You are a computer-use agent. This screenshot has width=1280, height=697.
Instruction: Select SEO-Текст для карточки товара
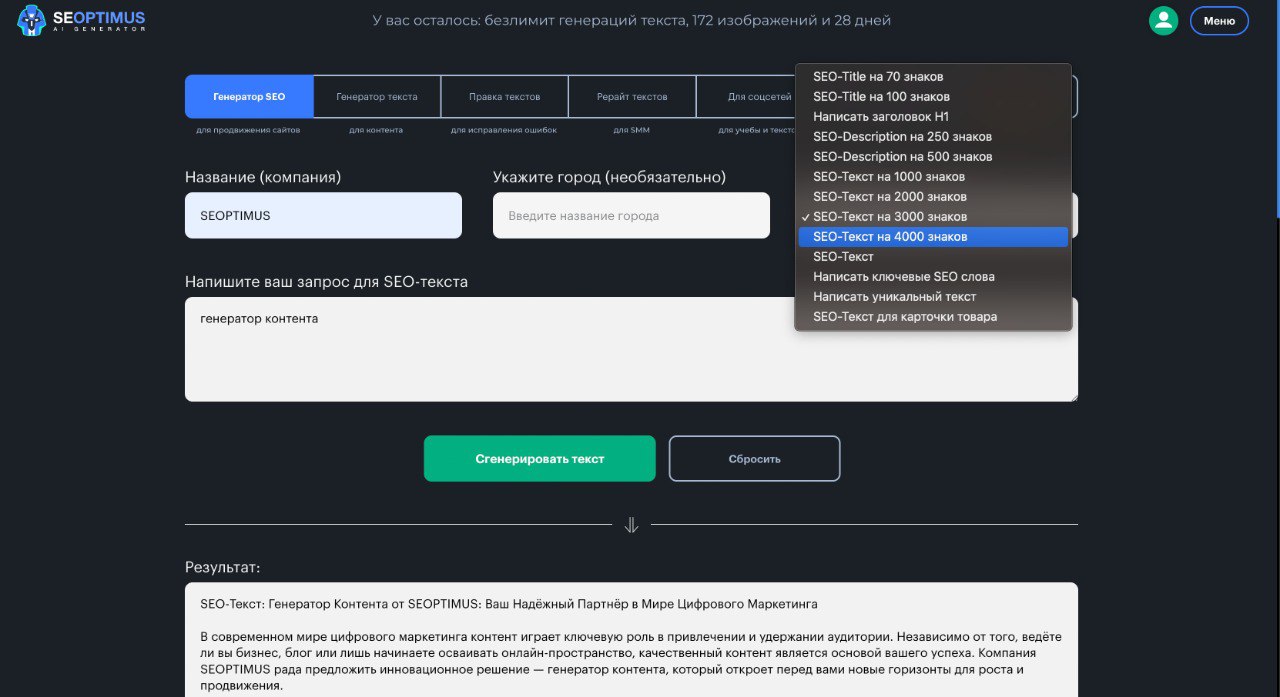pos(933,317)
